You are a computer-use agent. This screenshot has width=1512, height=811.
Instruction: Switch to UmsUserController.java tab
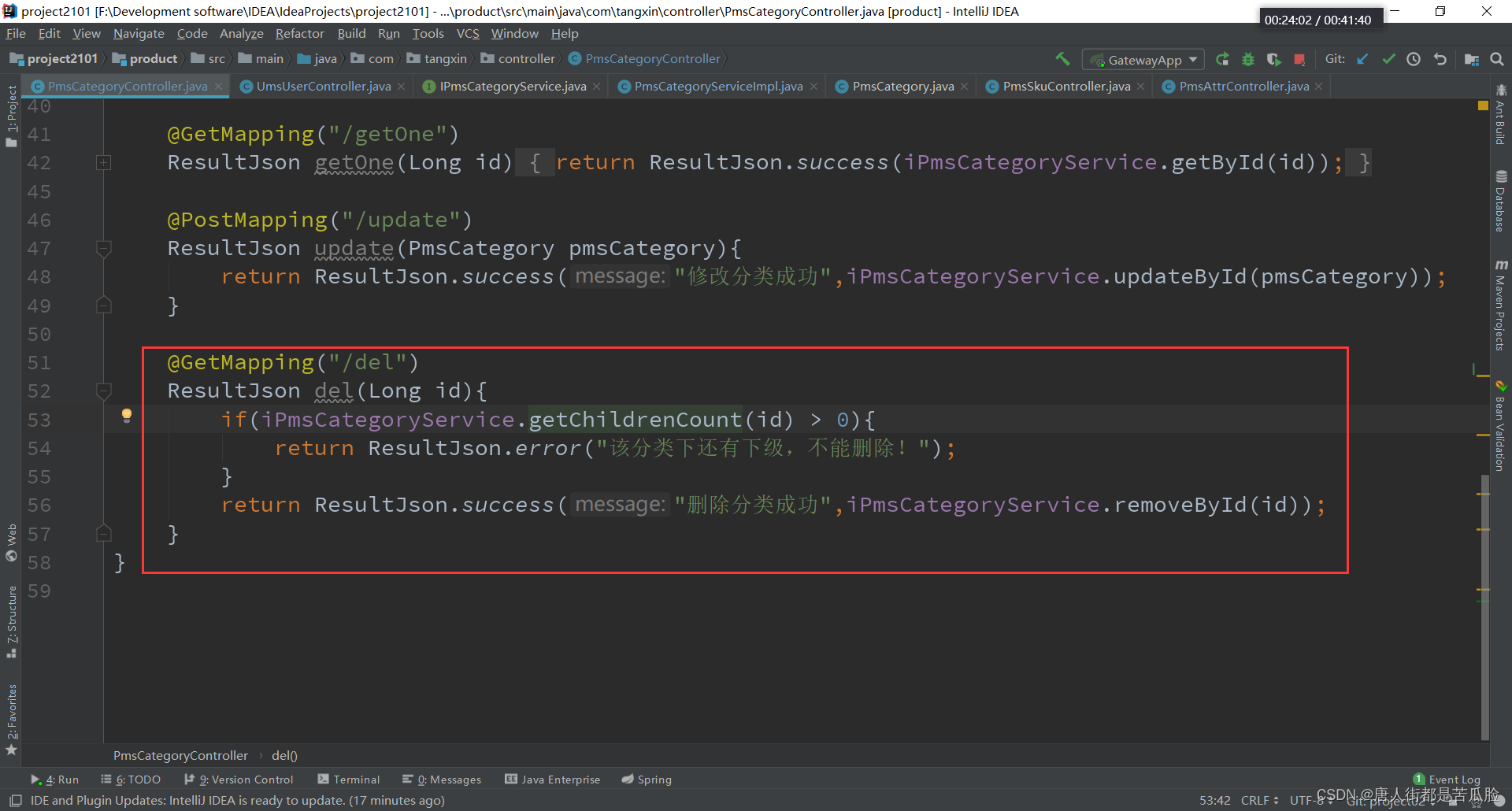point(324,87)
